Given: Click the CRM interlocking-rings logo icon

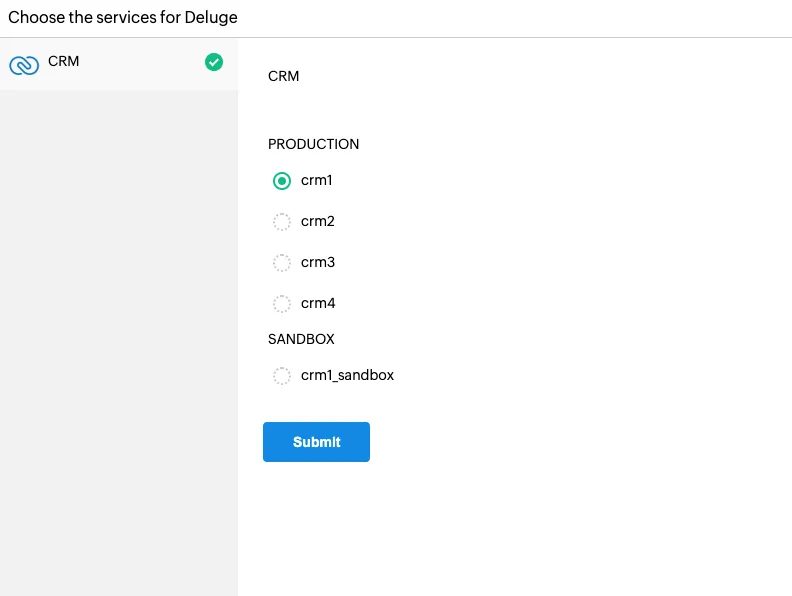Looking at the screenshot, I should (24, 65).
